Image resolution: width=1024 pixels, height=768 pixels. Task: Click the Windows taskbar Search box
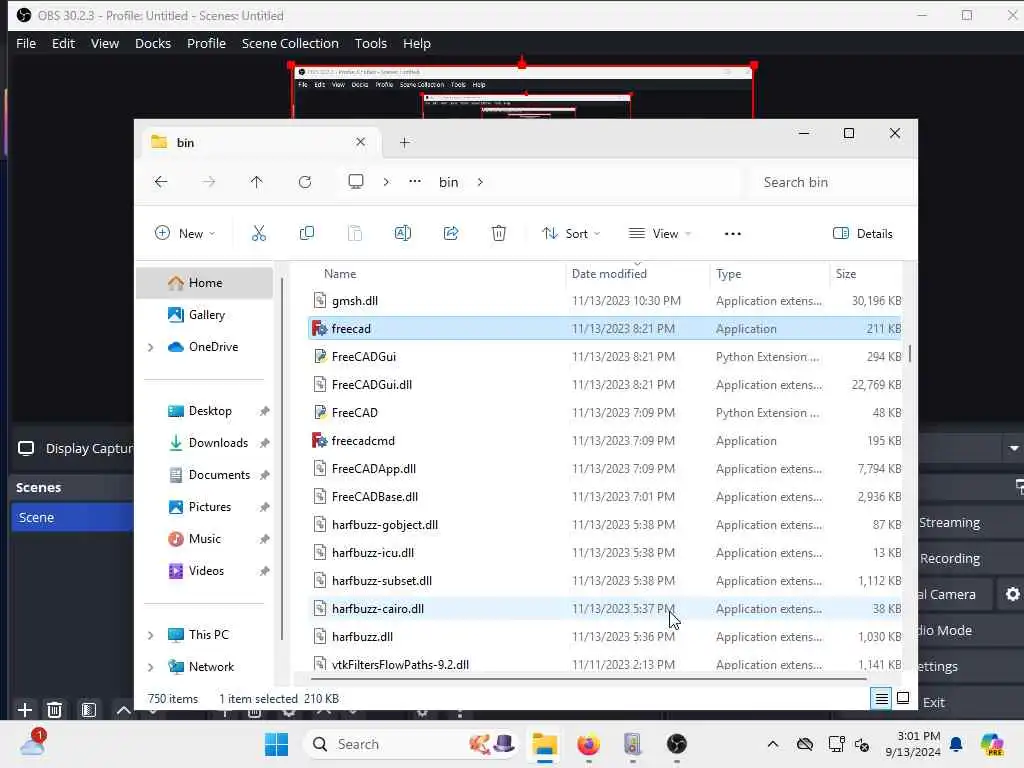click(411, 744)
